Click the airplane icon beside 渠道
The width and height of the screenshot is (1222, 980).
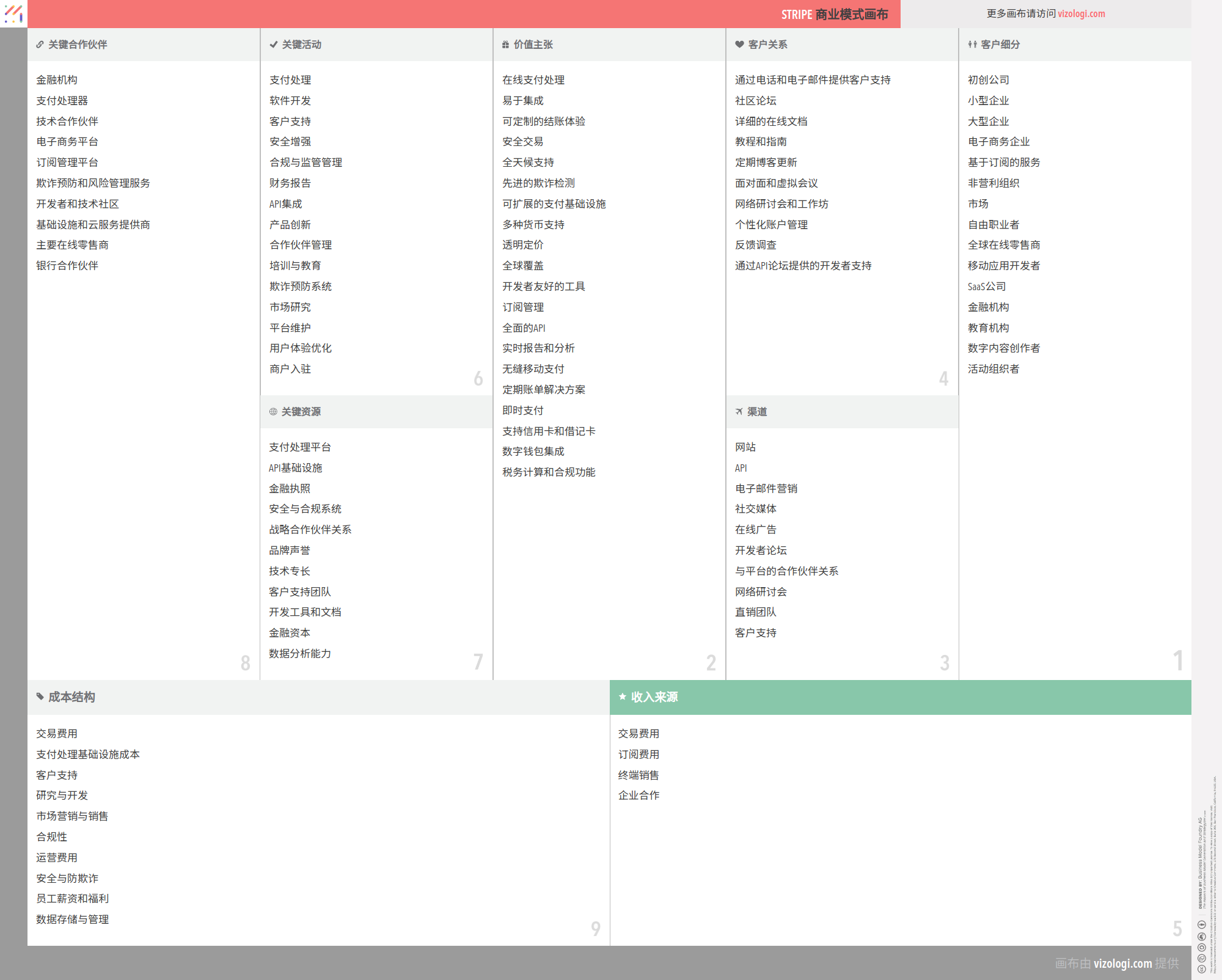coord(739,412)
